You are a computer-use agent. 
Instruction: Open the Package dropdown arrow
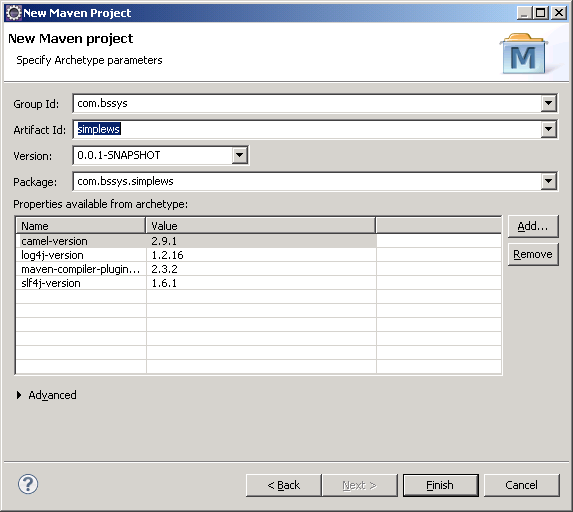[x=548, y=181]
